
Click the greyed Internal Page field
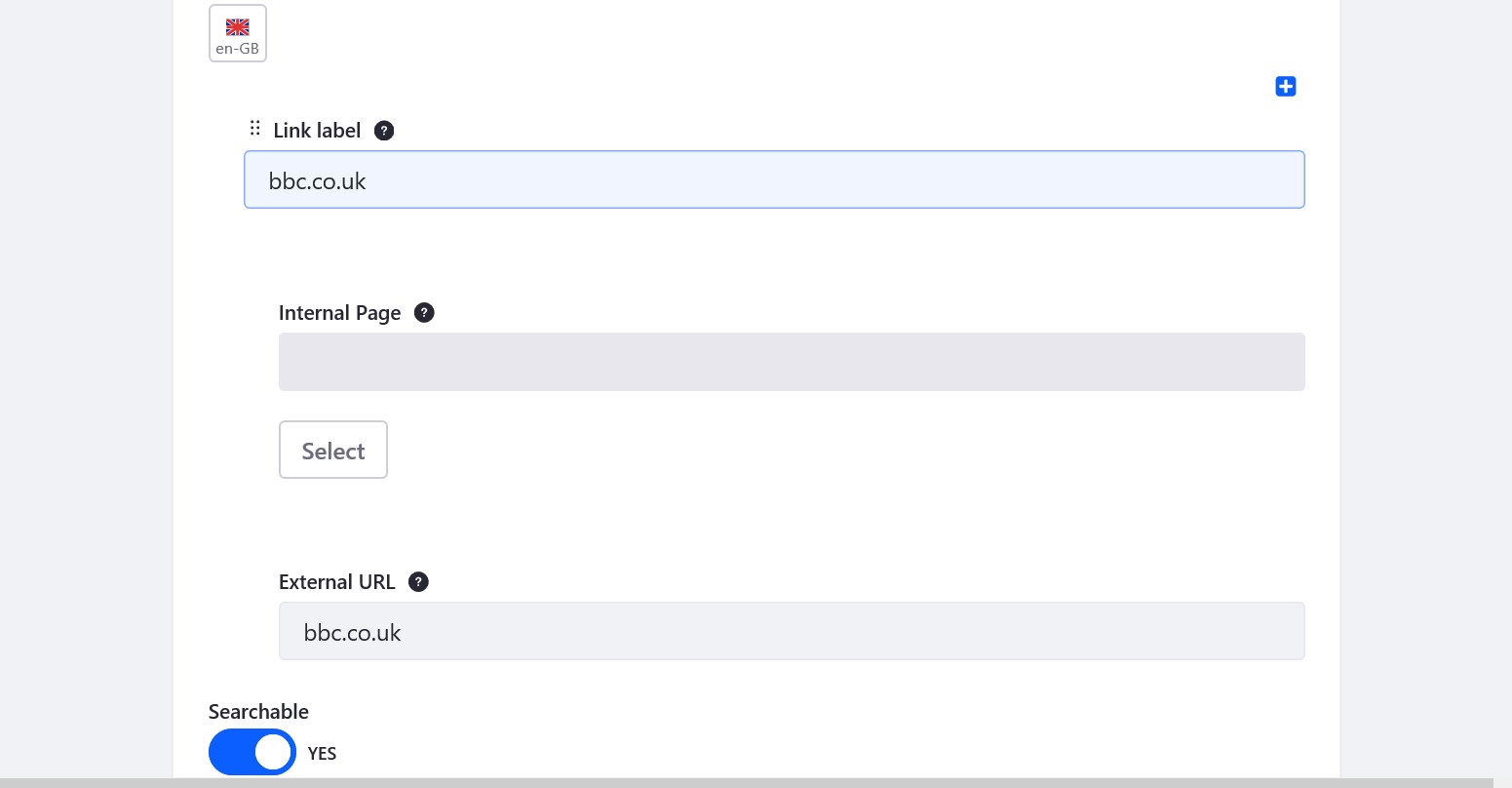click(792, 362)
